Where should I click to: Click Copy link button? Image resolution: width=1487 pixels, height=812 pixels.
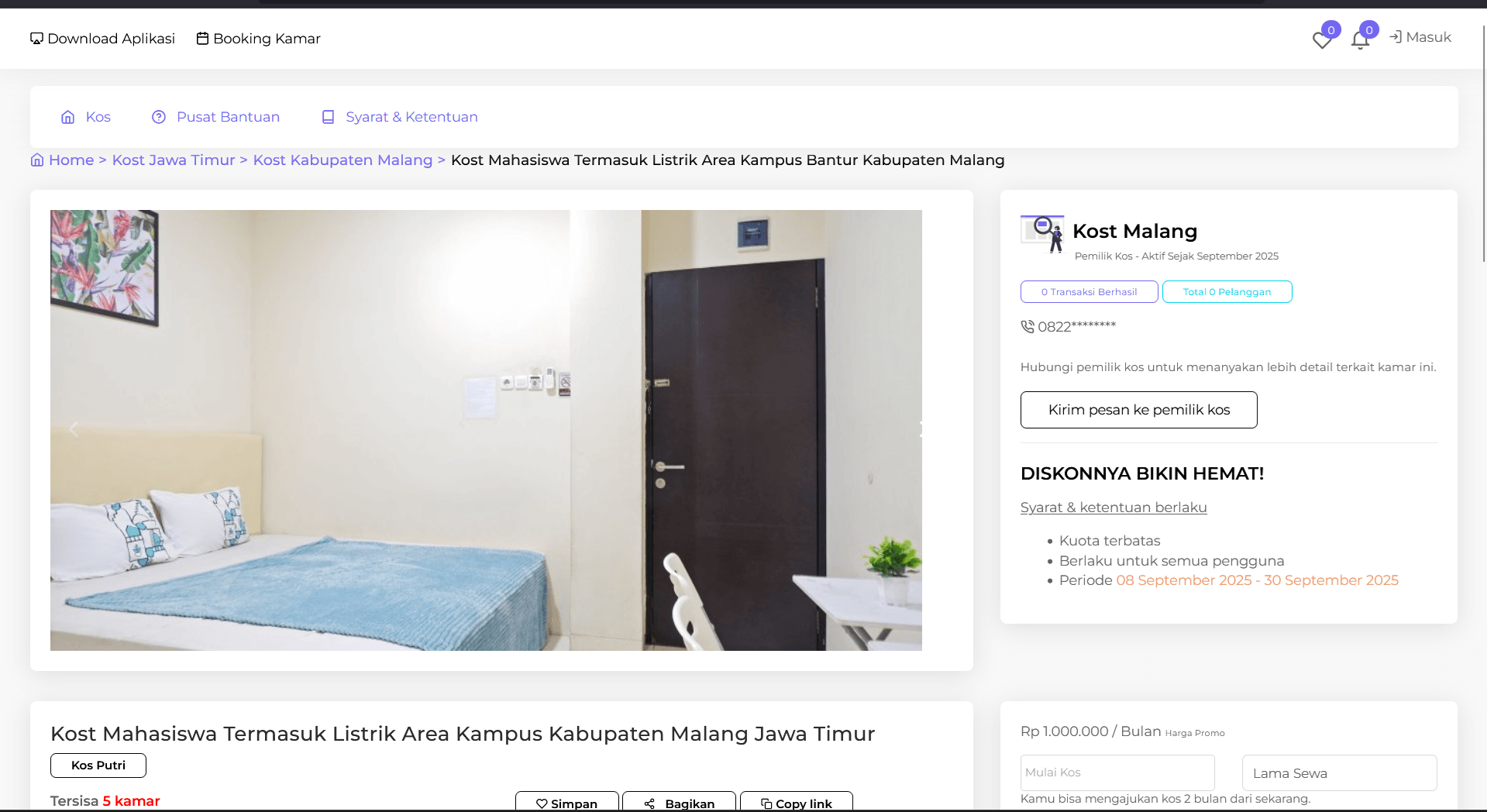(x=796, y=803)
